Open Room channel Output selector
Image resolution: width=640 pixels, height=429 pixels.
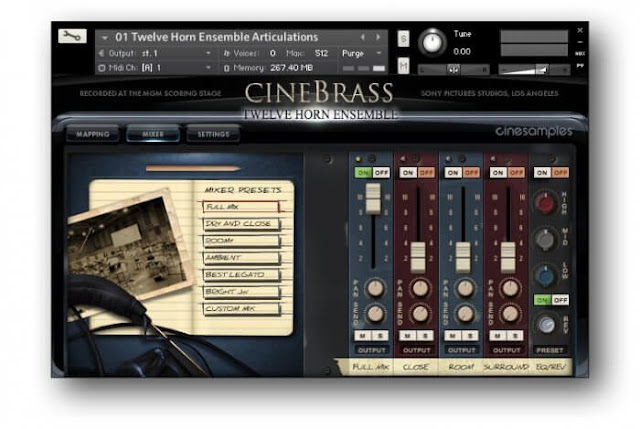pyautogui.click(x=461, y=350)
